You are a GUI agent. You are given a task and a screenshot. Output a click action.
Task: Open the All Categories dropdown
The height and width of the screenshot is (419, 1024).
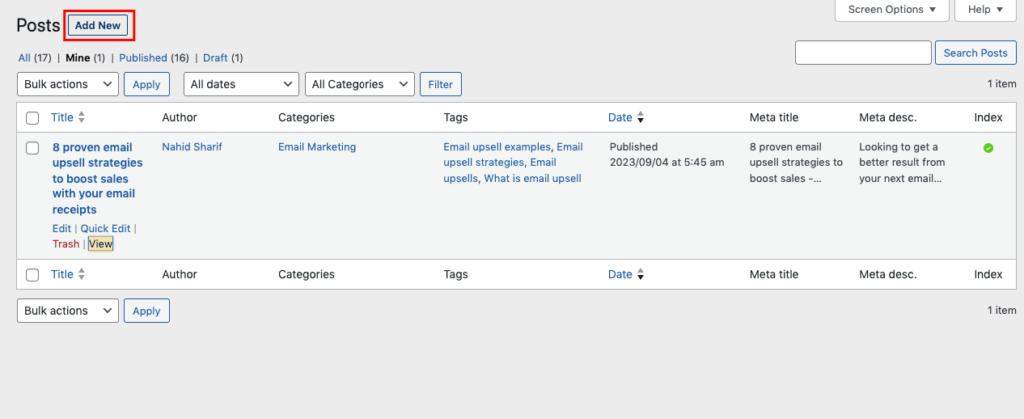tap(360, 84)
